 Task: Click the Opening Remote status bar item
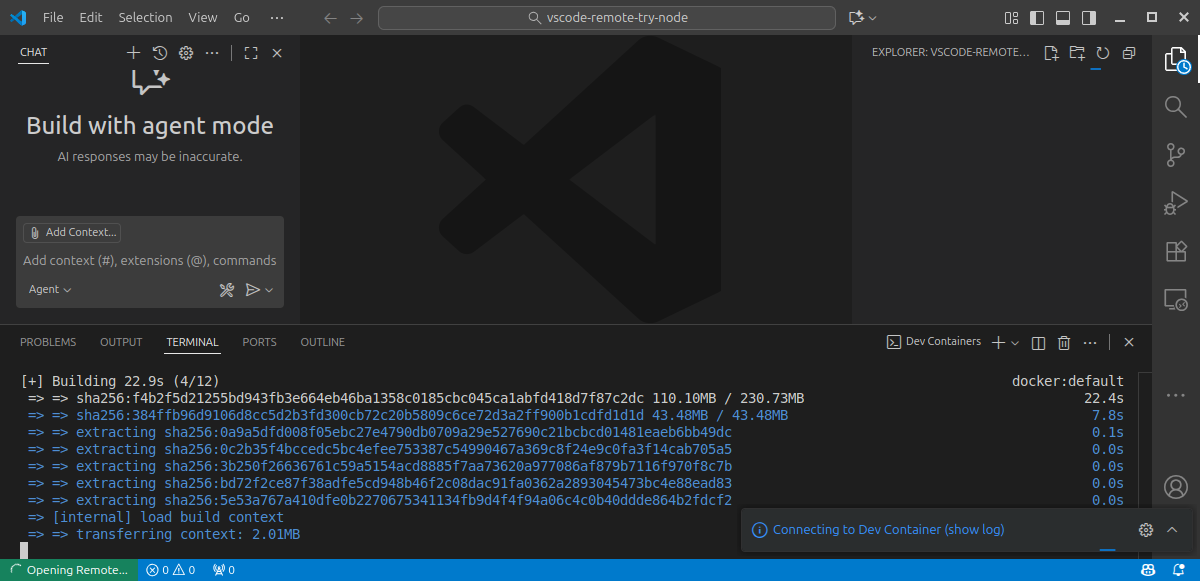(x=69, y=570)
